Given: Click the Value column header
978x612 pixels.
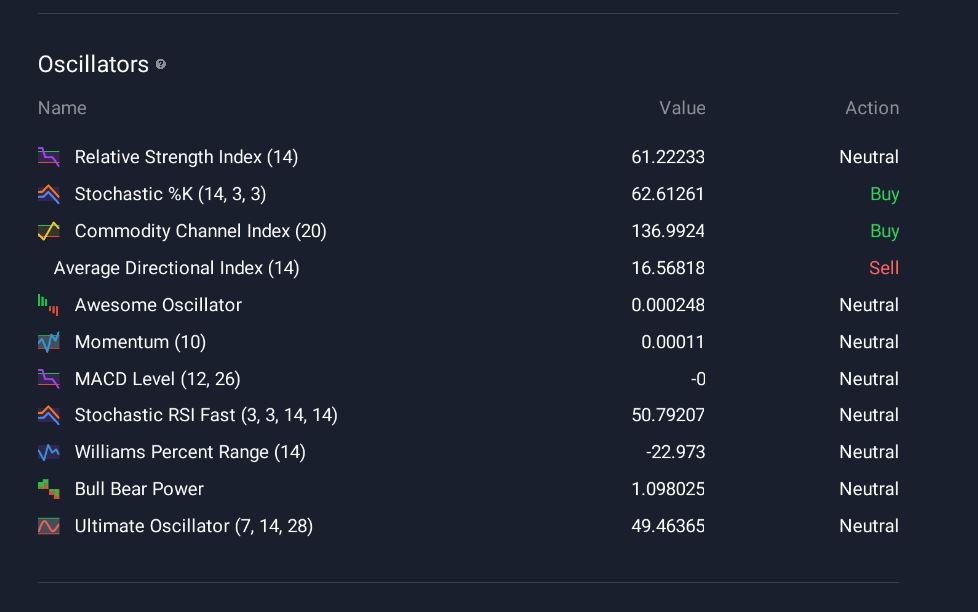Looking at the screenshot, I should point(683,108).
